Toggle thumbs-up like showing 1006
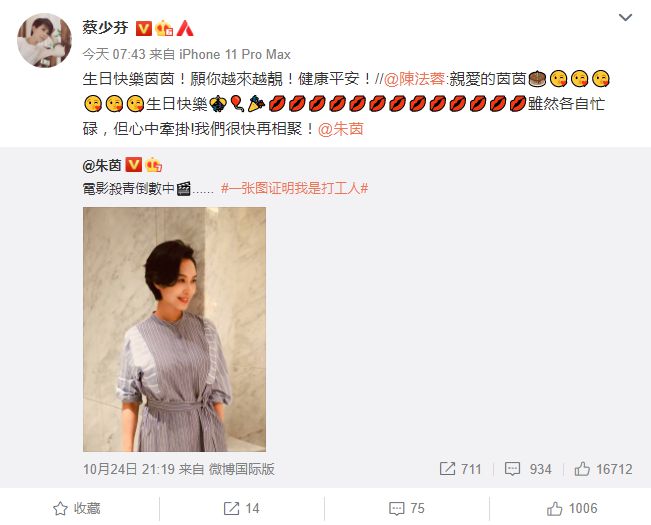Screen dimensions: 651x525 (572, 508)
